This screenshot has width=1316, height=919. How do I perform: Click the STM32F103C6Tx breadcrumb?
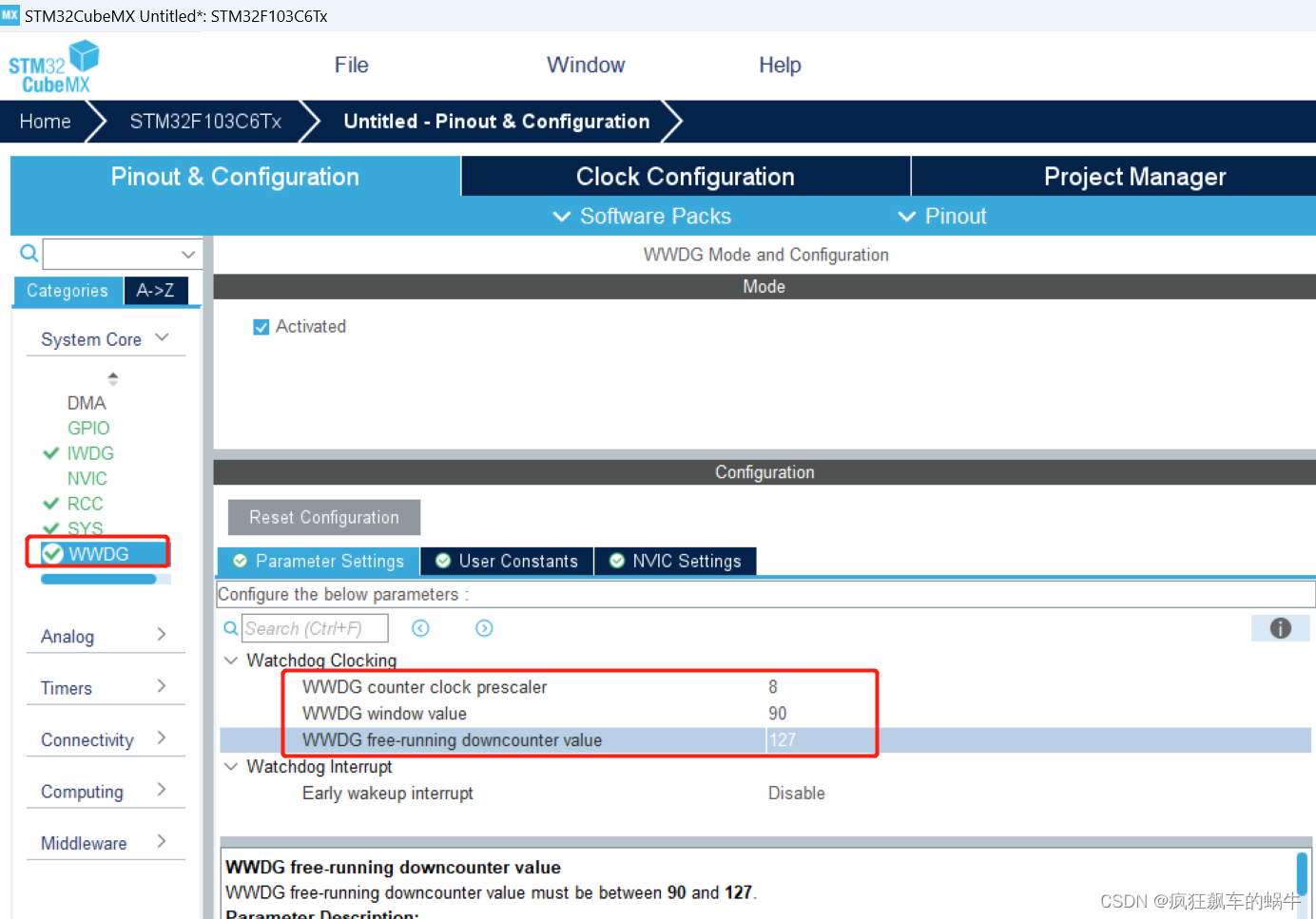click(205, 122)
